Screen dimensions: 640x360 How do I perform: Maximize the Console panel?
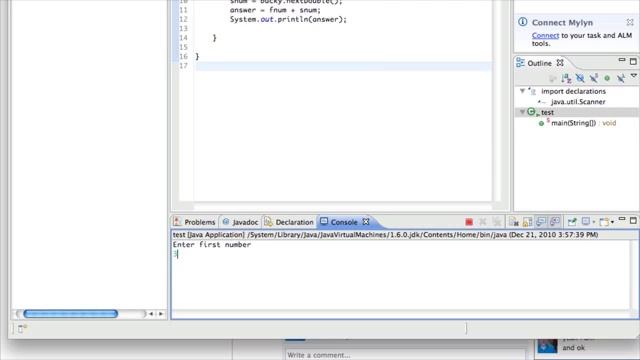(x=633, y=220)
